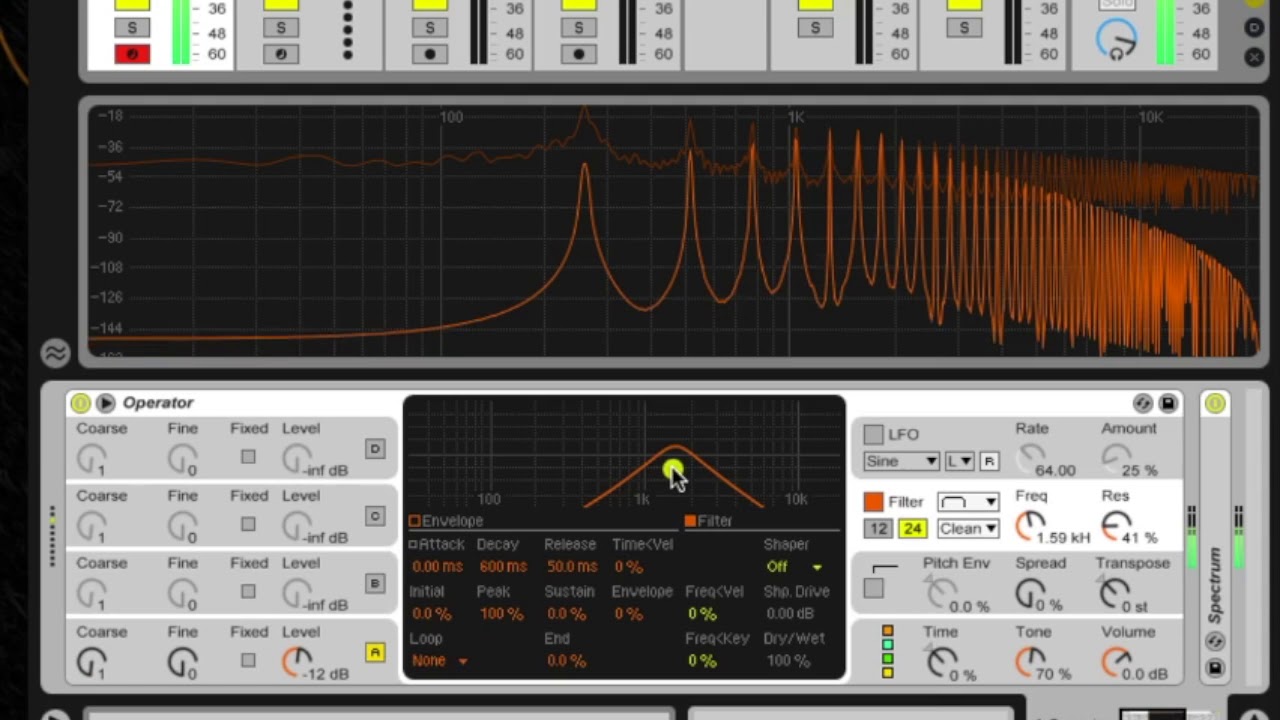The image size is (1280, 720).
Task: Adjust oscillator A Level knob
Action: (296, 662)
